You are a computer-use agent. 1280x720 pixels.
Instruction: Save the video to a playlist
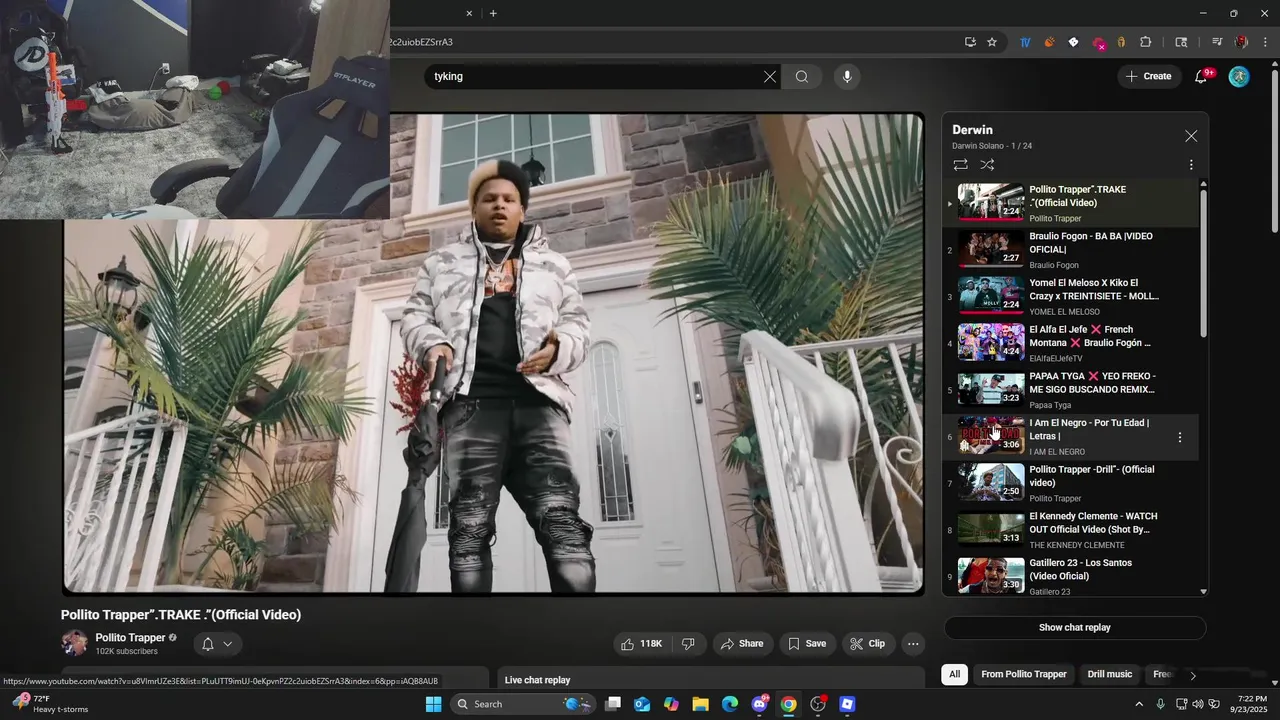coord(807,644)
